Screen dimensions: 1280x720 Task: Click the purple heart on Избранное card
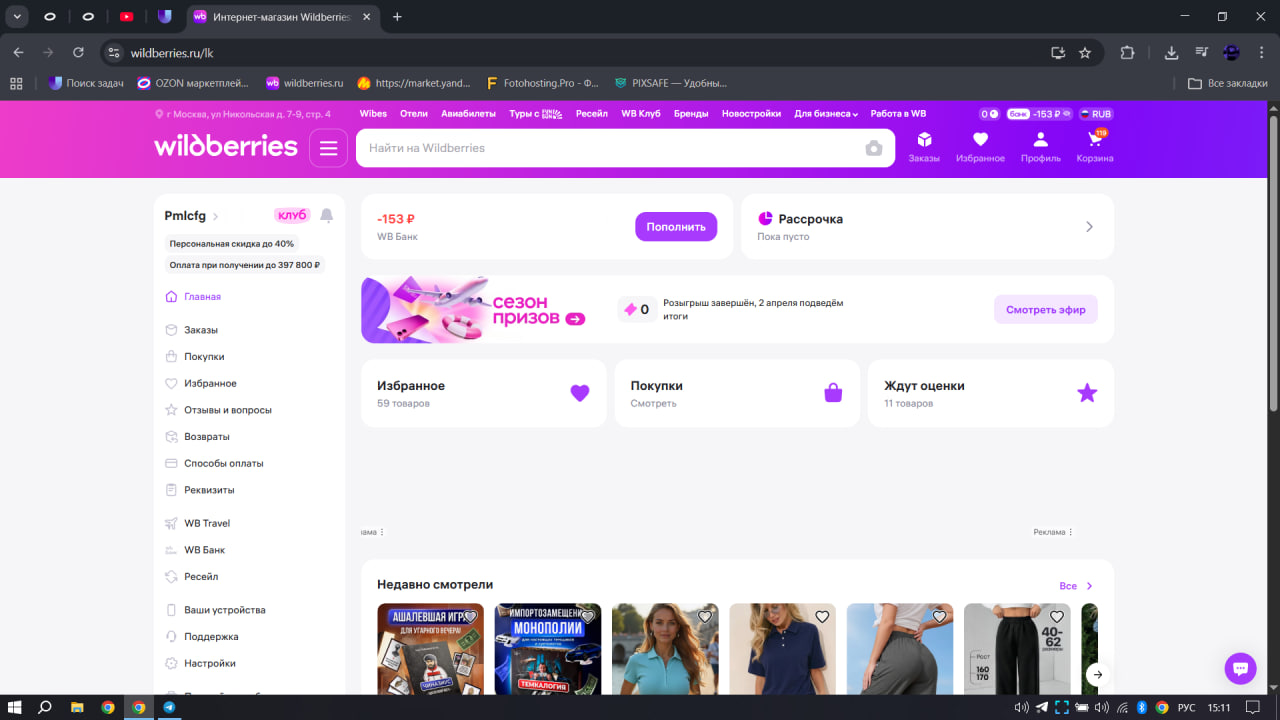pyautogui.click(x=580, y=393)
